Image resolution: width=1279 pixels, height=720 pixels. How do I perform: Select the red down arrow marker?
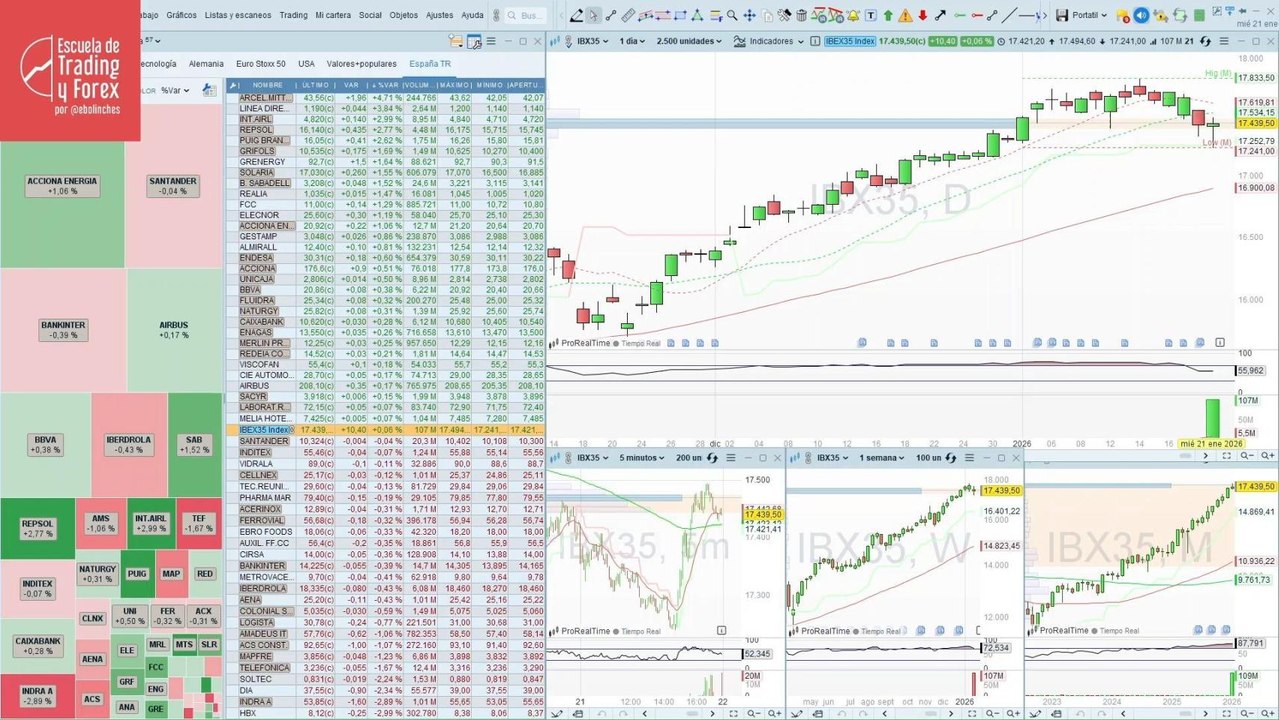coord(923,15)
